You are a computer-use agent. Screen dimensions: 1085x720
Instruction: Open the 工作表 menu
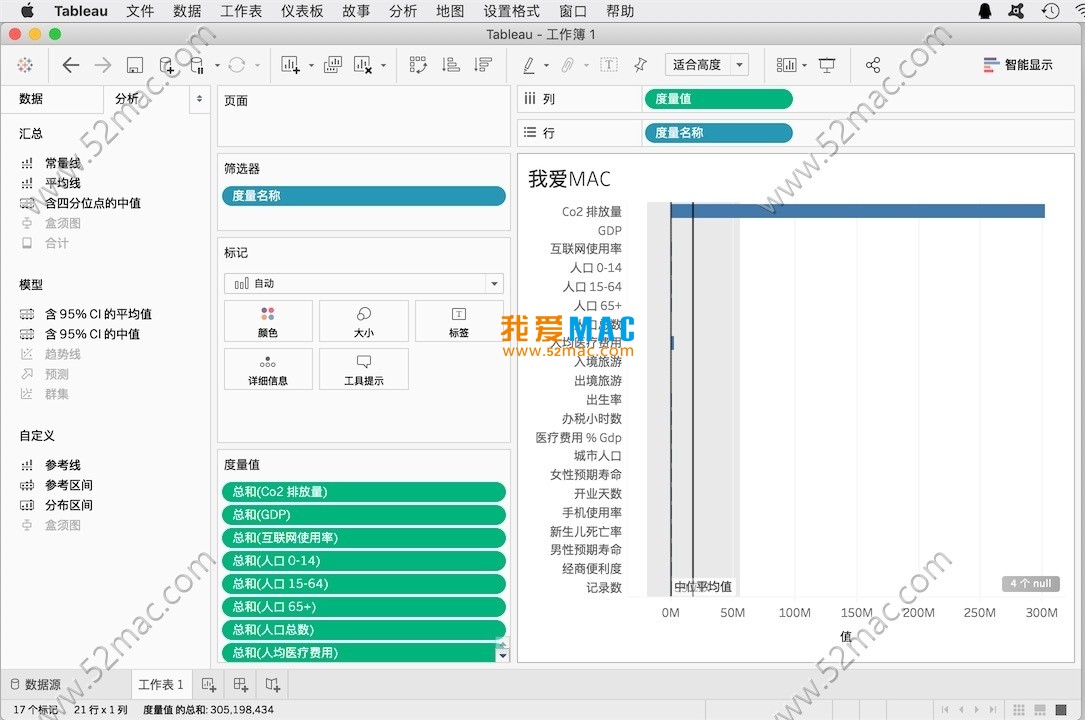click(x=241, y=11)
